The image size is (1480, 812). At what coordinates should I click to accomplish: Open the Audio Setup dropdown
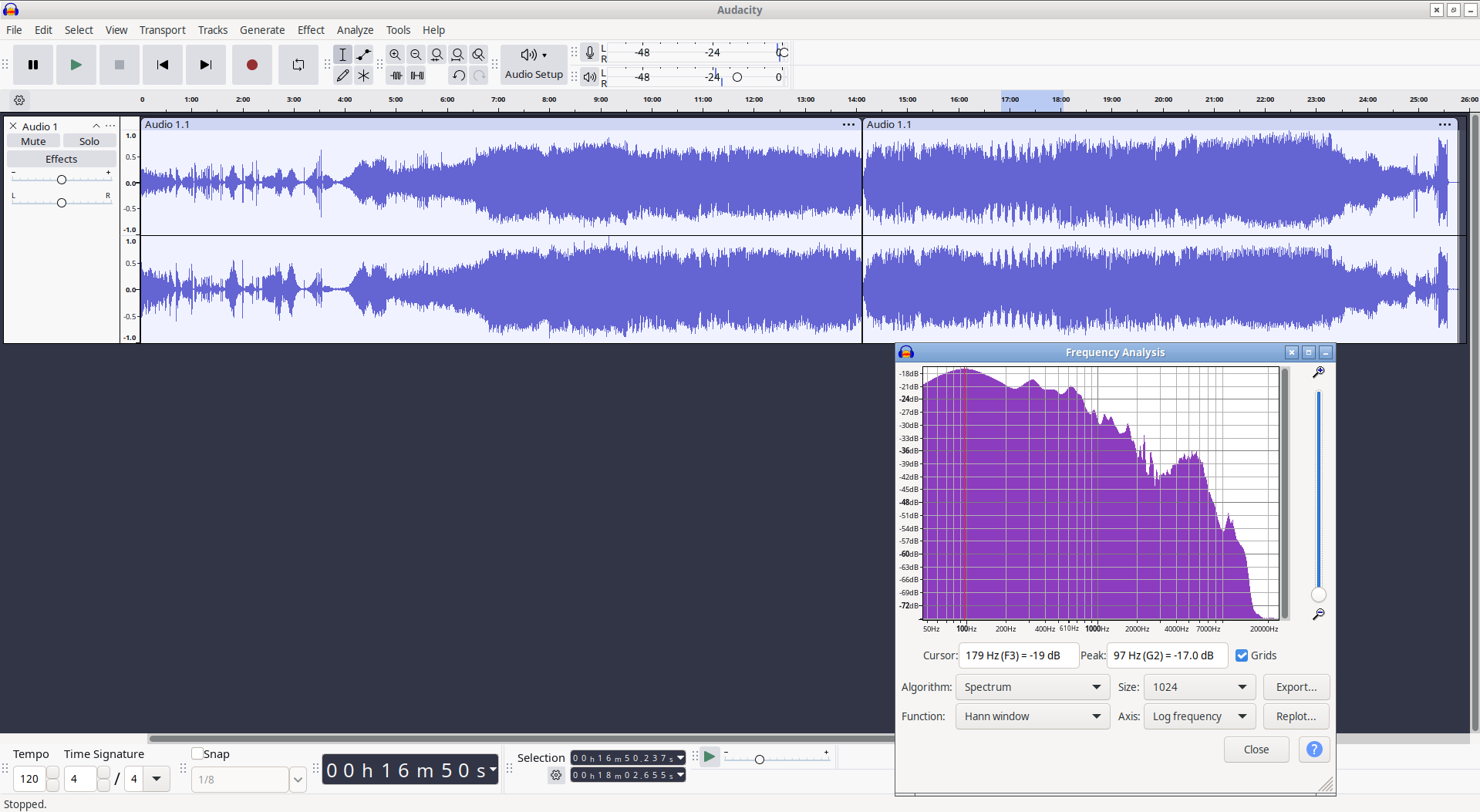pyautogui.click(x=534, y=65)
